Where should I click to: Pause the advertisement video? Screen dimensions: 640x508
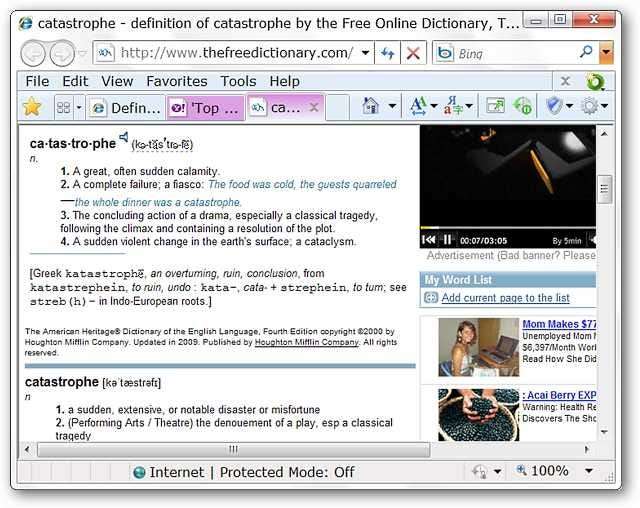[447, 240]
